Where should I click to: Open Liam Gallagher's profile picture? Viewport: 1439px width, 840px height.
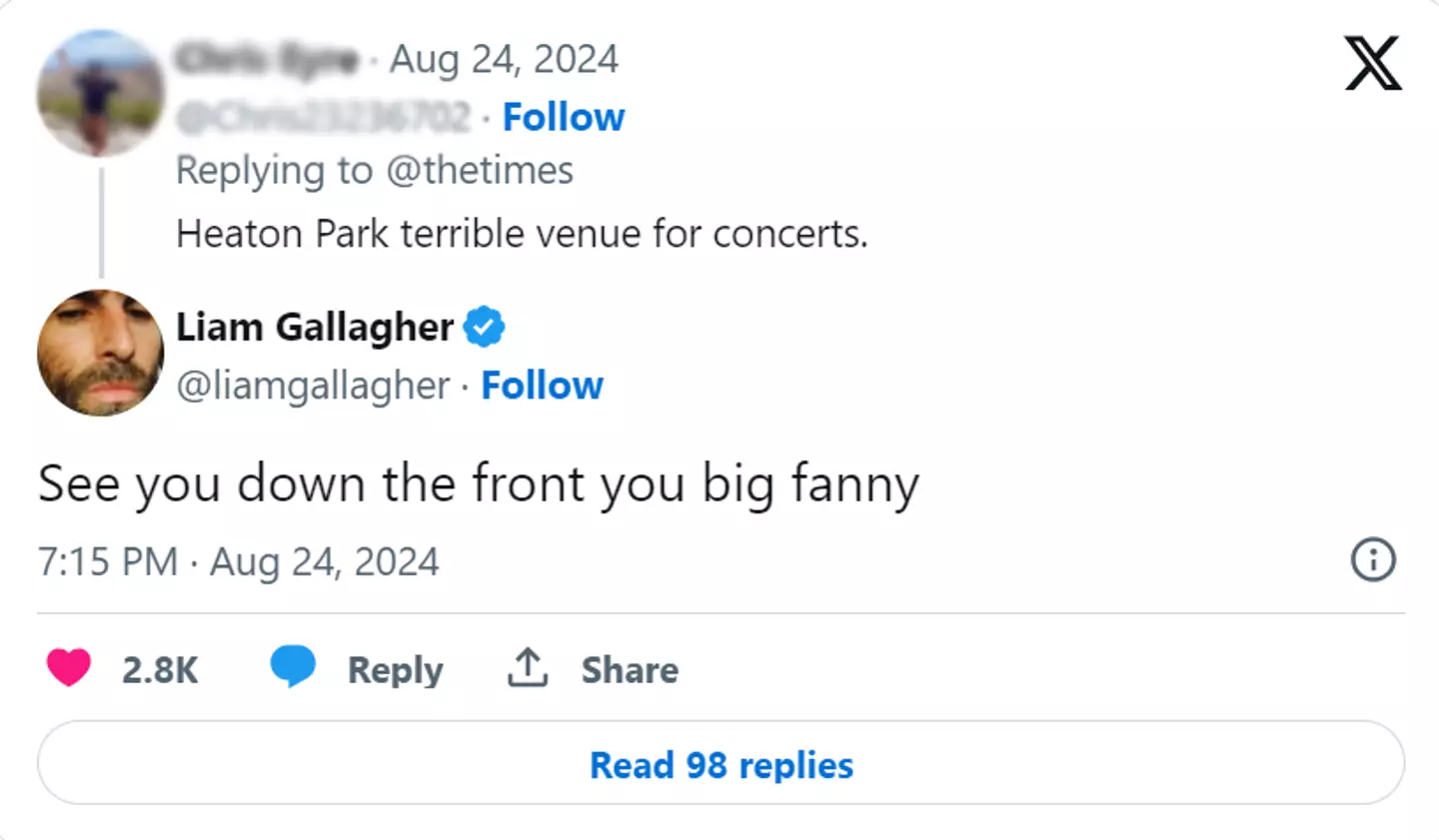100,353
